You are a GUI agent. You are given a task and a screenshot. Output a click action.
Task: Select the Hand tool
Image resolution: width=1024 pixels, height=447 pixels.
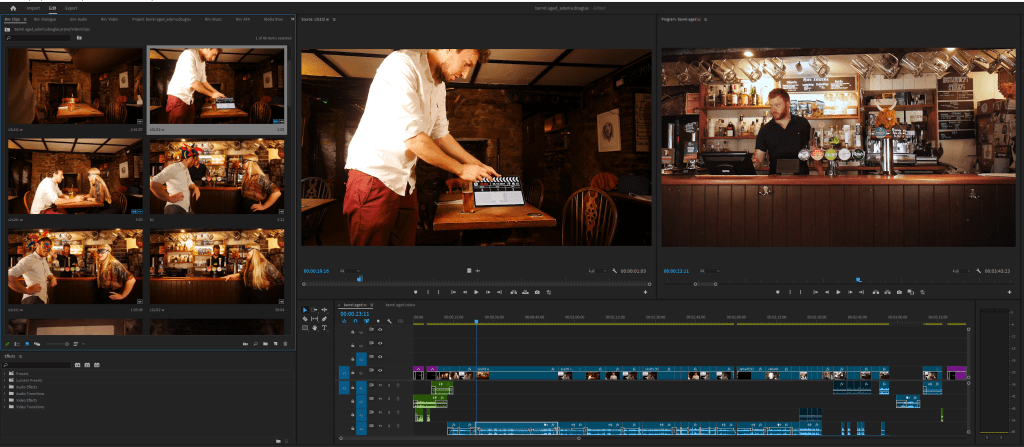pos(315,327)
